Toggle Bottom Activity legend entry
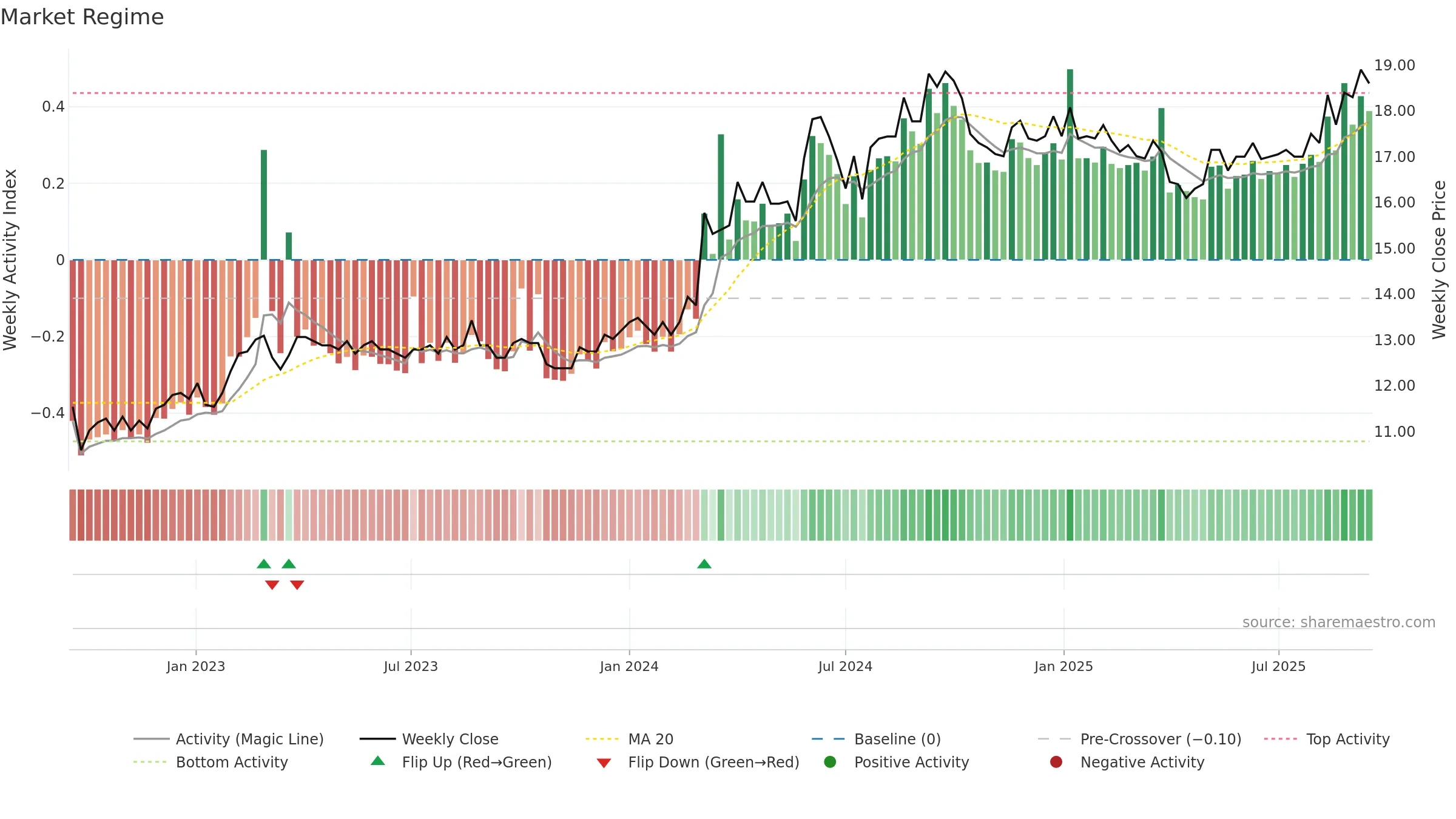 [211, 762]
